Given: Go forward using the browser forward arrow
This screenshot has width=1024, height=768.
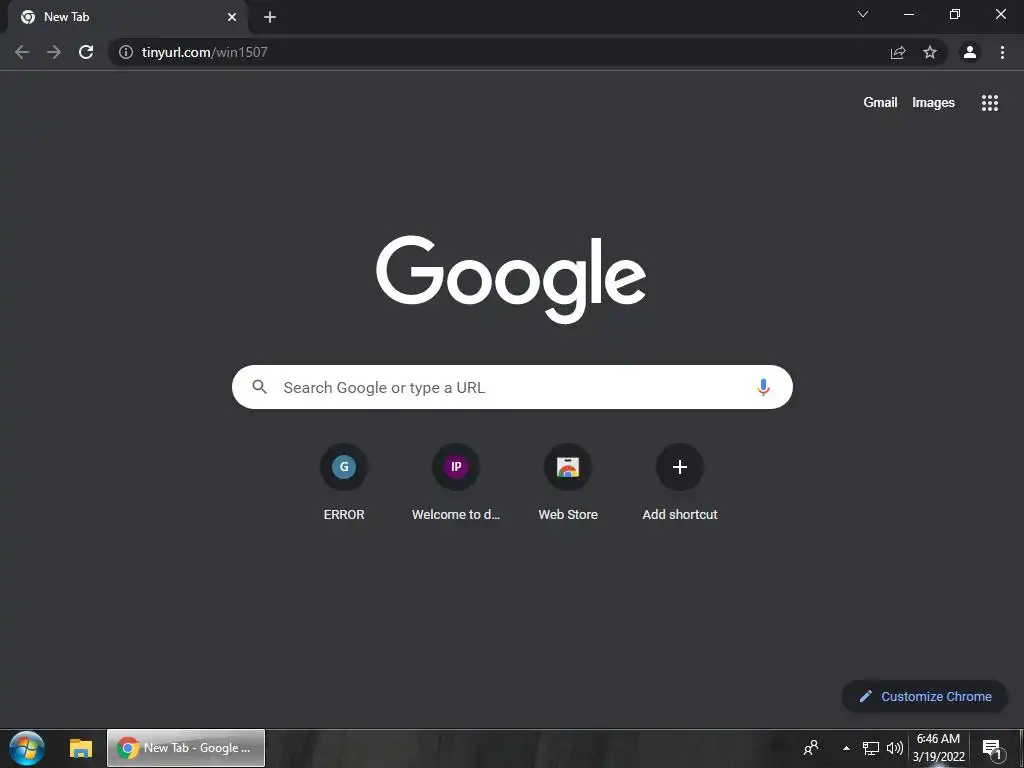Looking at the screenshot, I should point(54,52).
